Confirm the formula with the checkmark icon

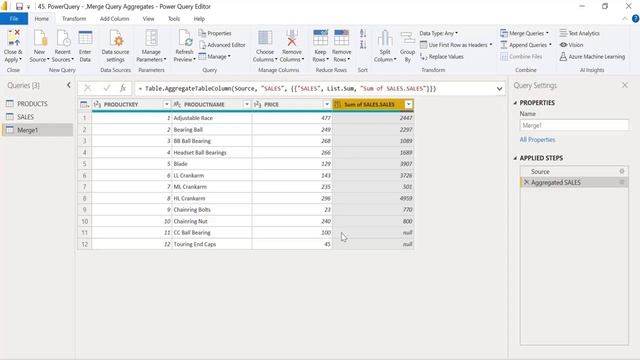click(x=107, y=88)
